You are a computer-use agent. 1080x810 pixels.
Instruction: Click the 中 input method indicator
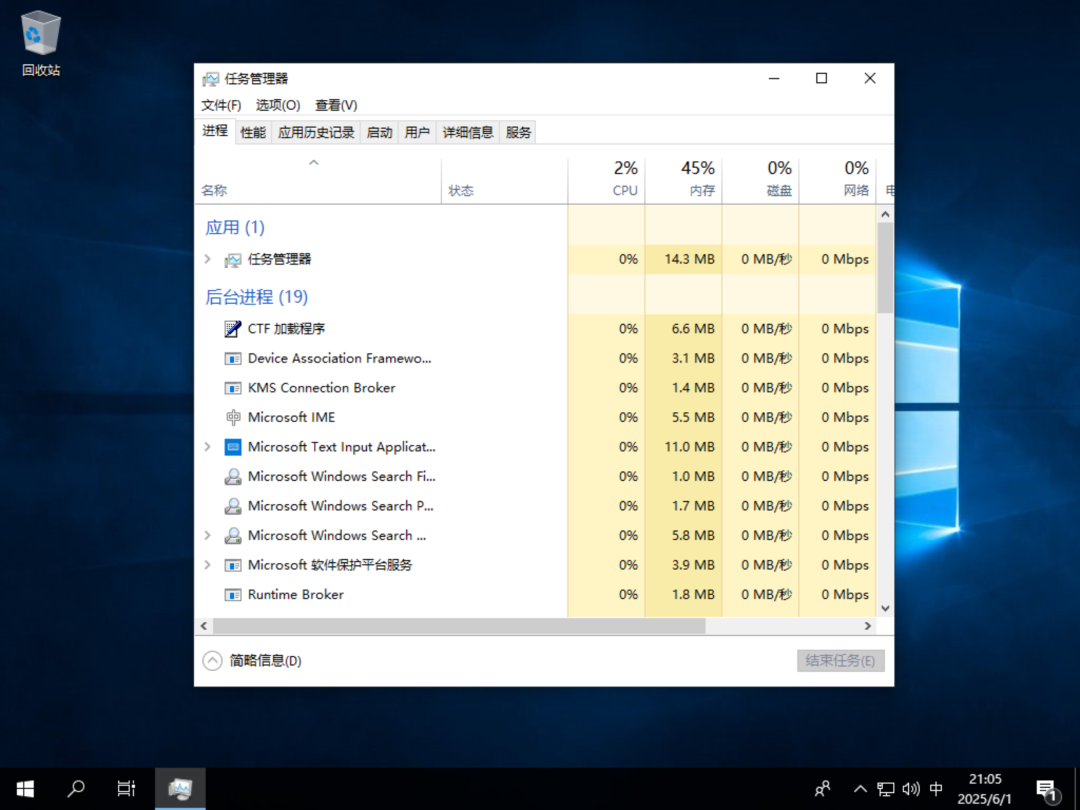point(935,789)
